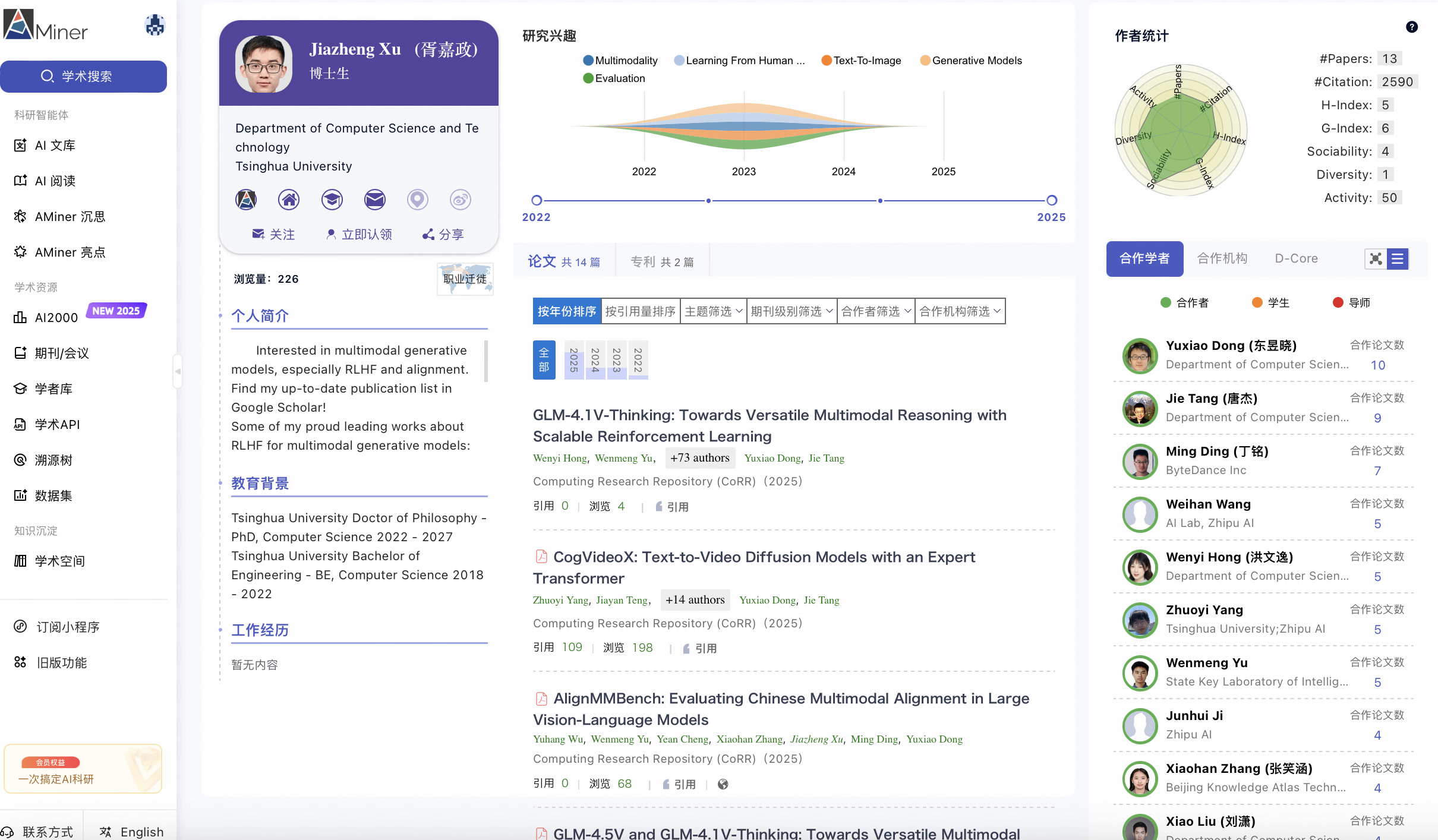Click the homepage icon on profile card
Screen dimensions: 1438x840
coord(289,200)
